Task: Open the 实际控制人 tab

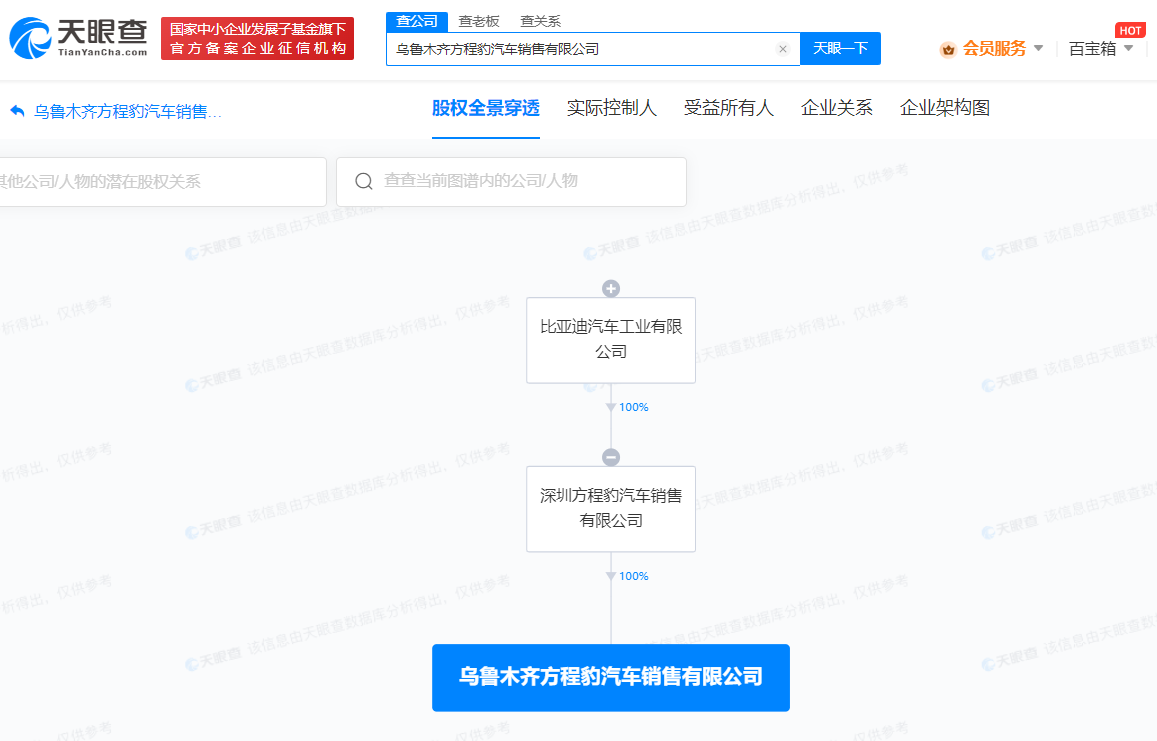Action: [611, 108]
